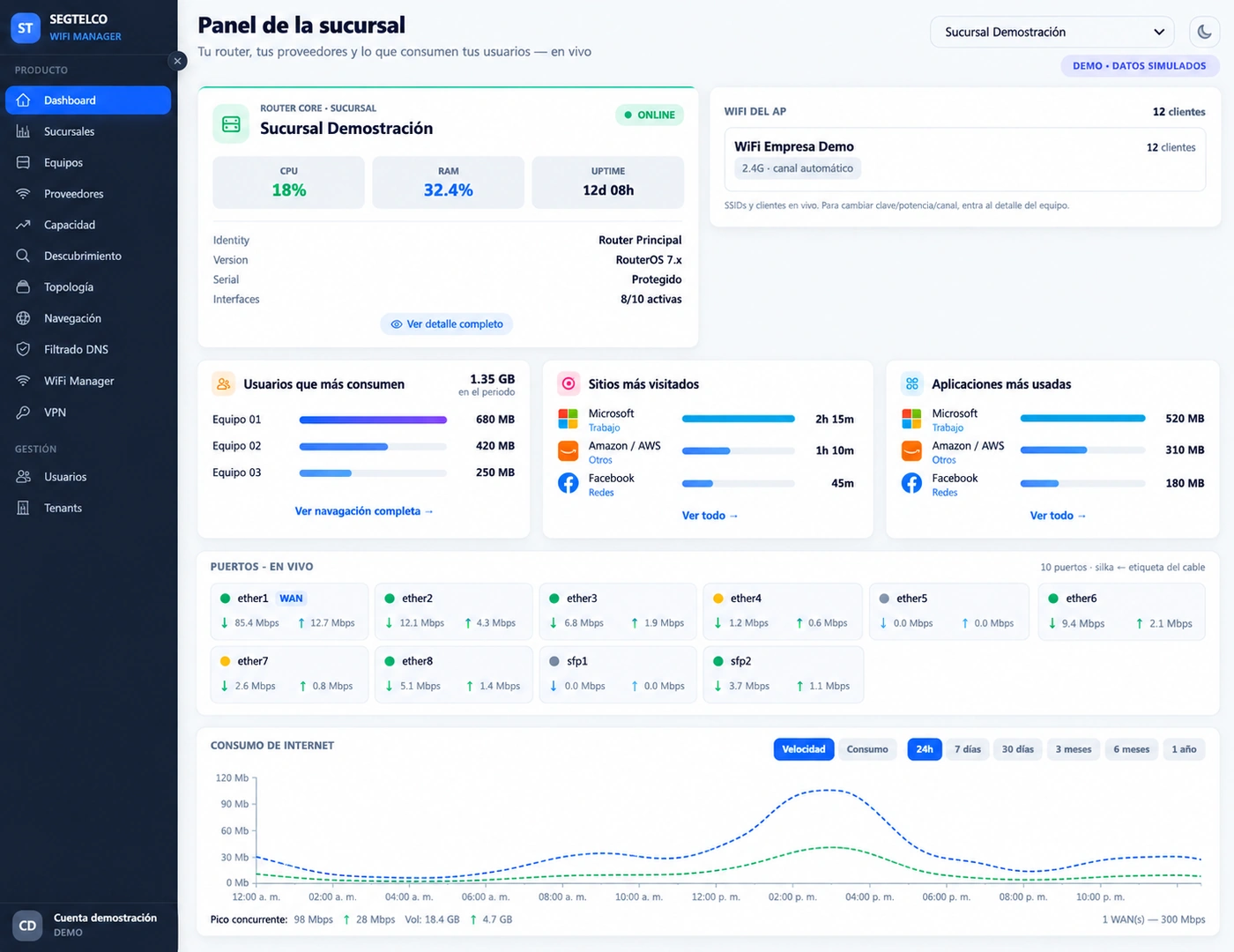Open Ver detalle completo link
Image resolution: width=1234 pixels, height=952 pixels.
coord(447,324)
